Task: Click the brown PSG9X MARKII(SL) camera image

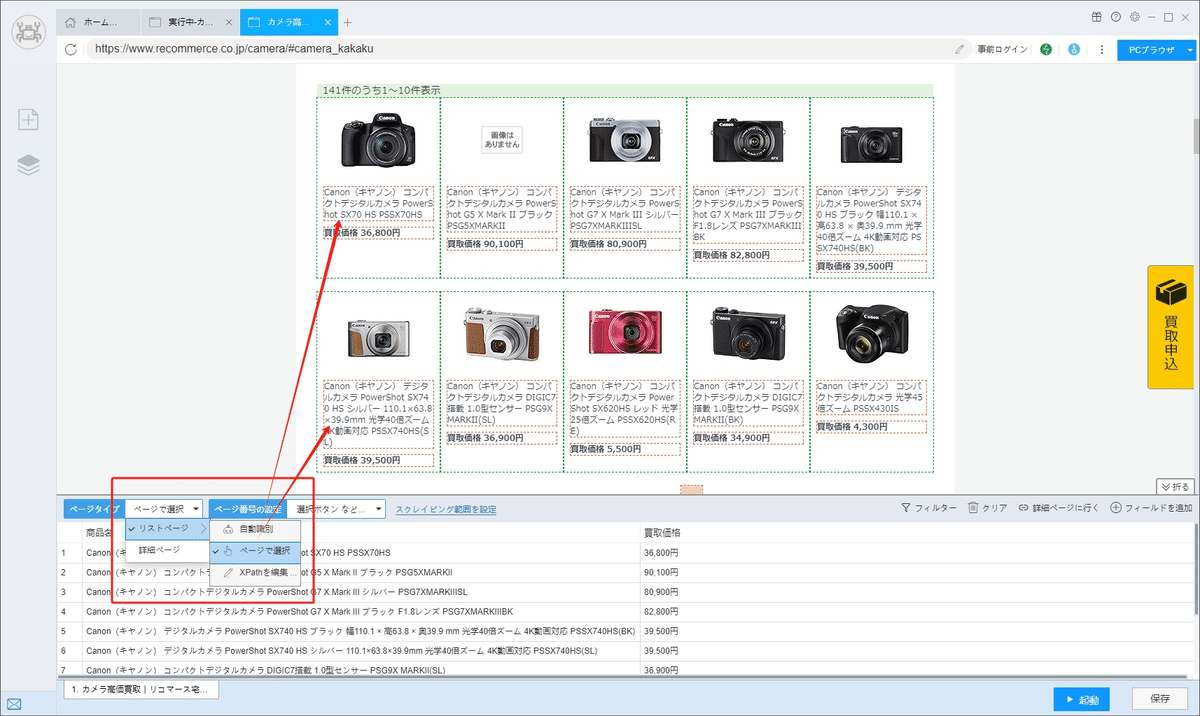Action: 501,333
